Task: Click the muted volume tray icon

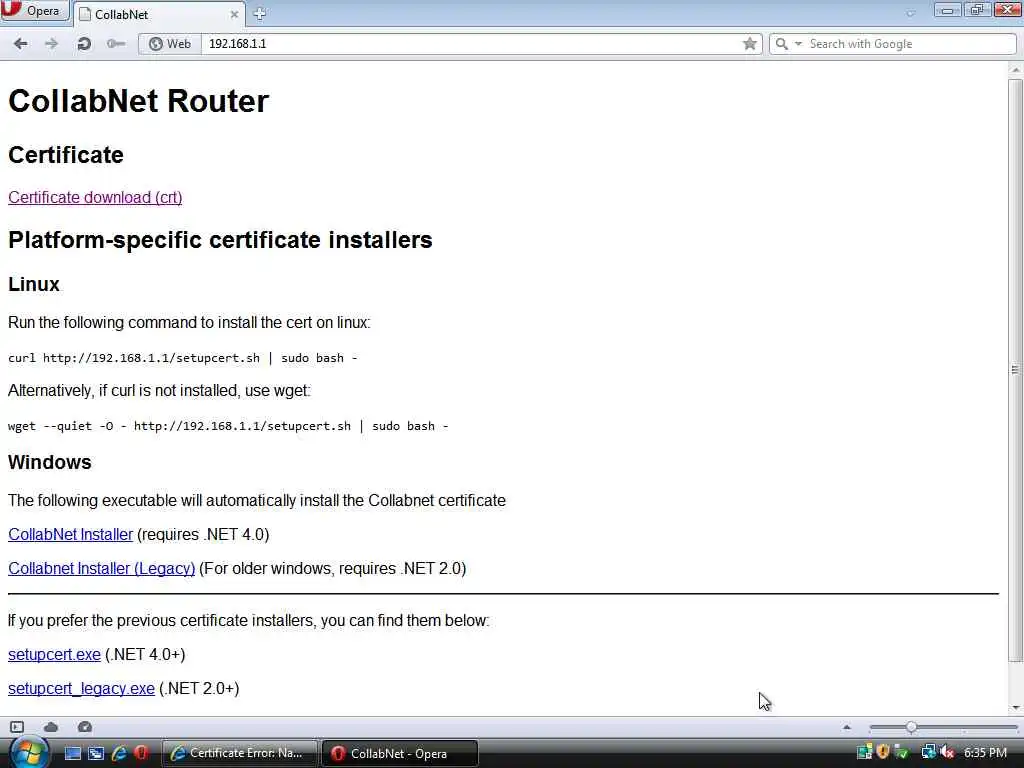Action: tap(948, 752)
